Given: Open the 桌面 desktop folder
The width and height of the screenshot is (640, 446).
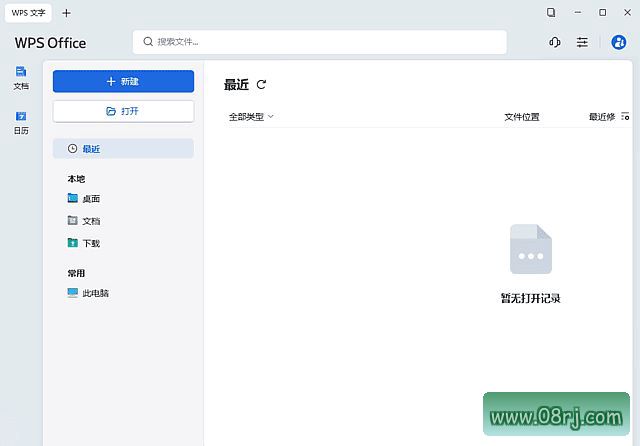Looking at the screenshot, I should tap(84, 199).
